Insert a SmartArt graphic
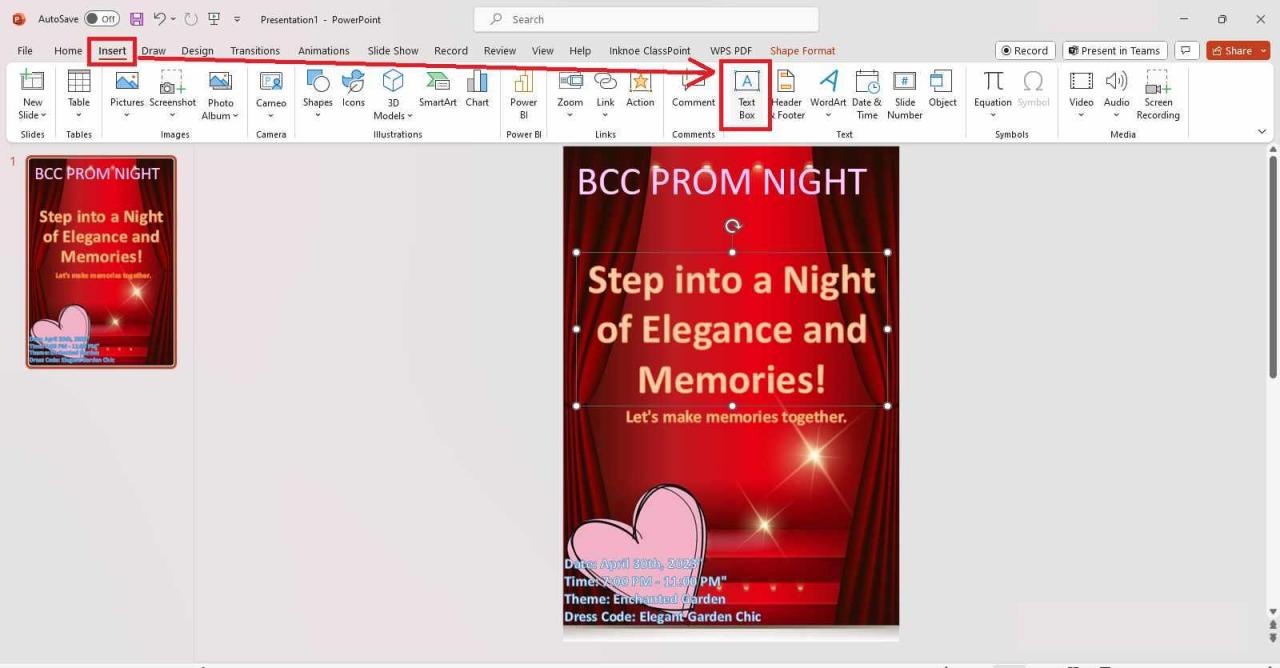Viewport: 1280px width, 668px height. coord(437,90)
